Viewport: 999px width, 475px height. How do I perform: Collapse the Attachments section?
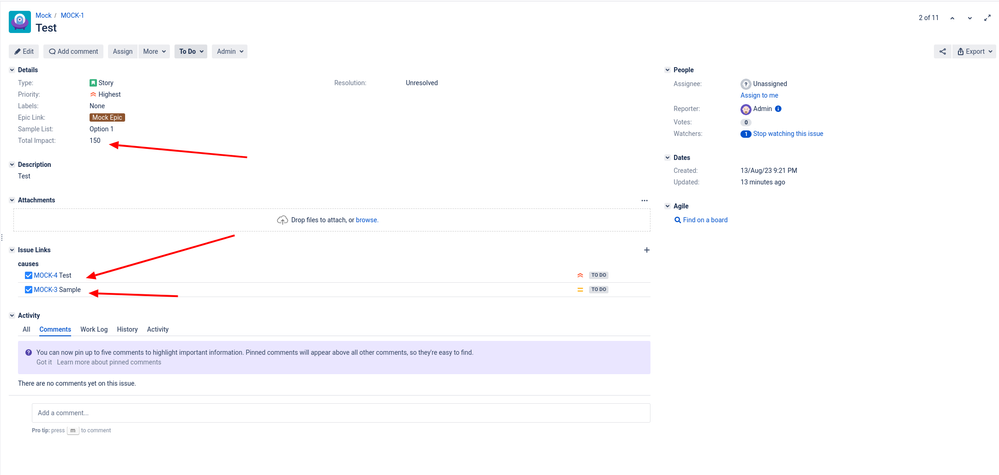pos(12,200)
